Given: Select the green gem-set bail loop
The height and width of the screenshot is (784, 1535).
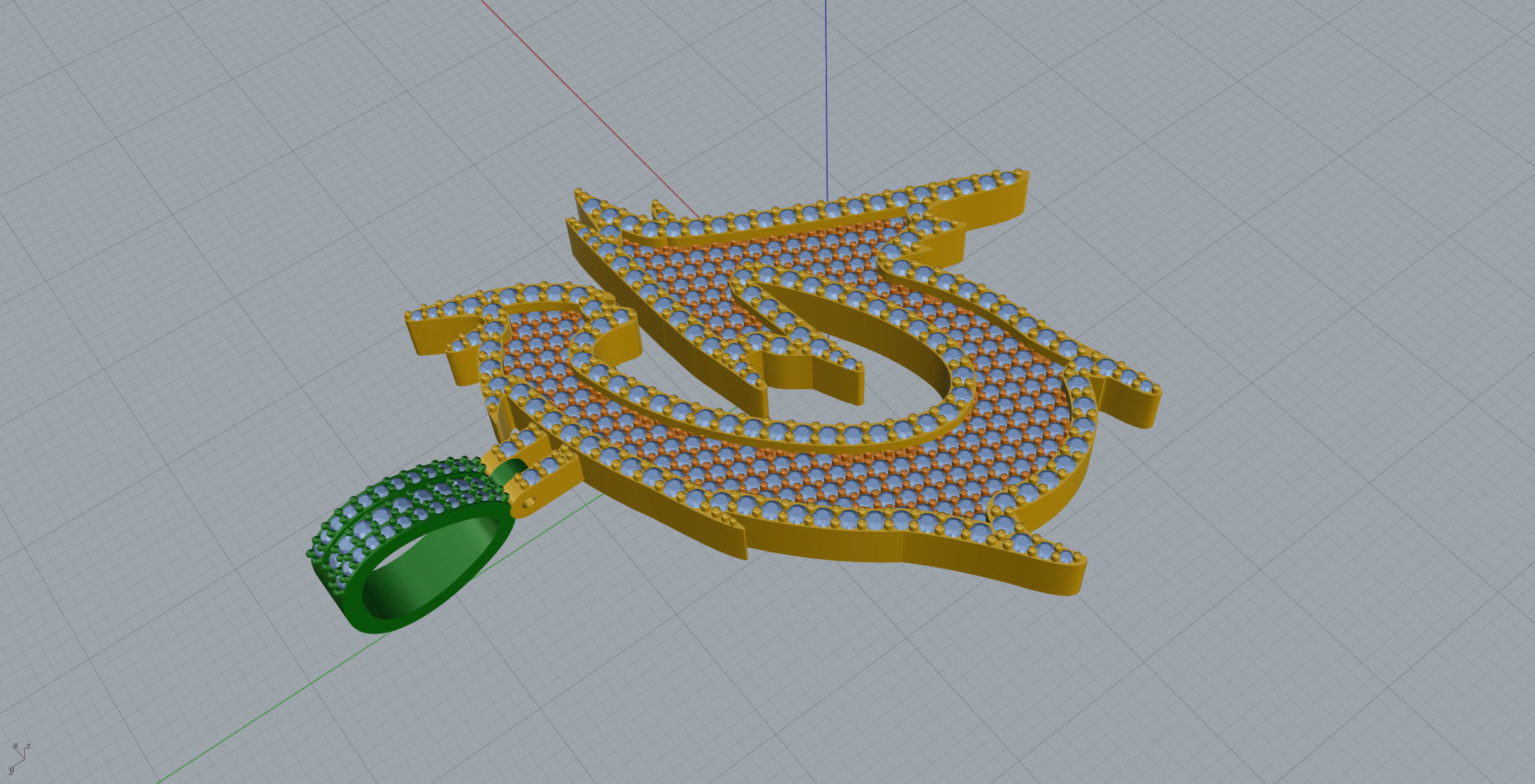Looking at the screenshot, I should tap(416, 544).
